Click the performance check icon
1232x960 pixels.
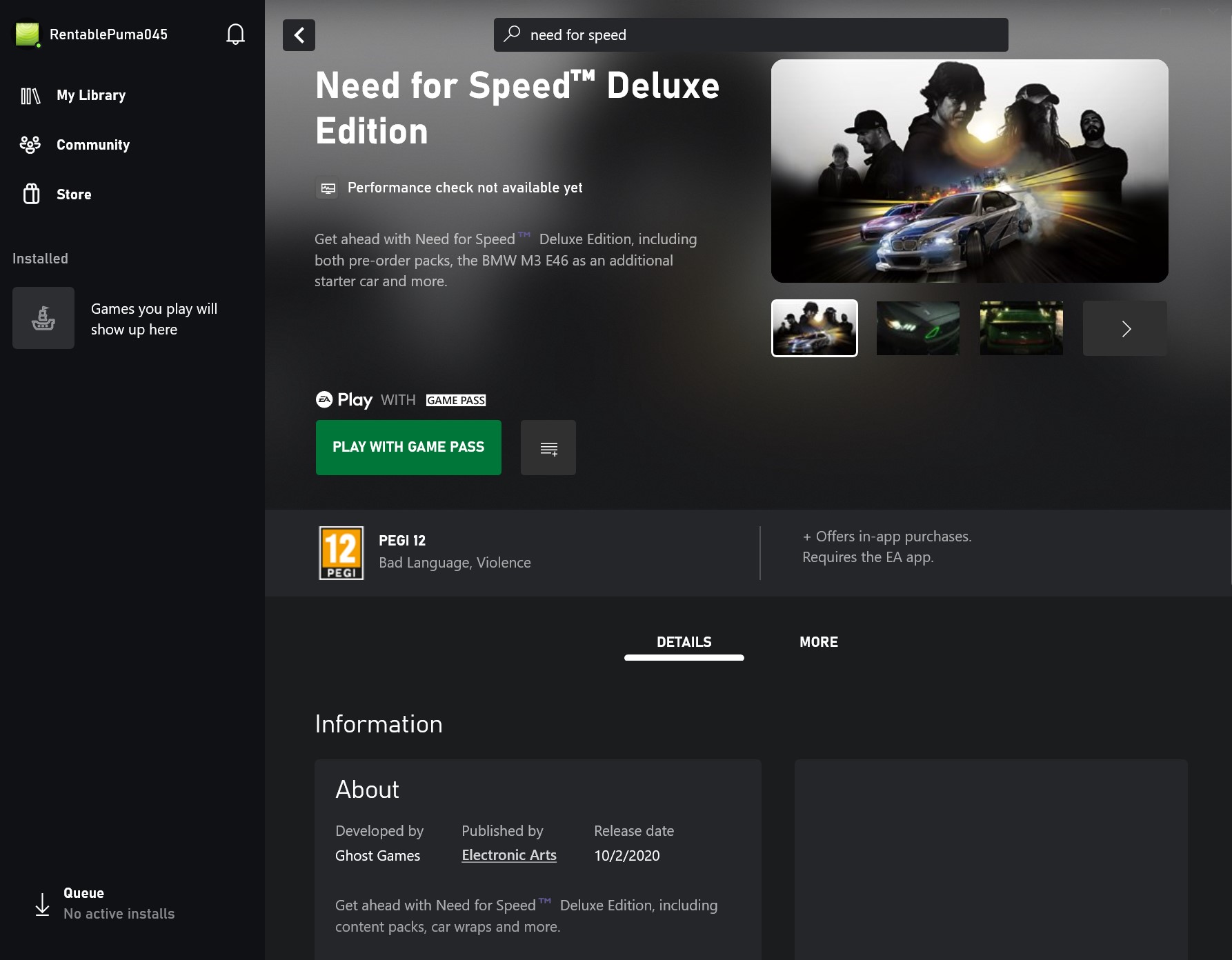(x=328, y=188)
